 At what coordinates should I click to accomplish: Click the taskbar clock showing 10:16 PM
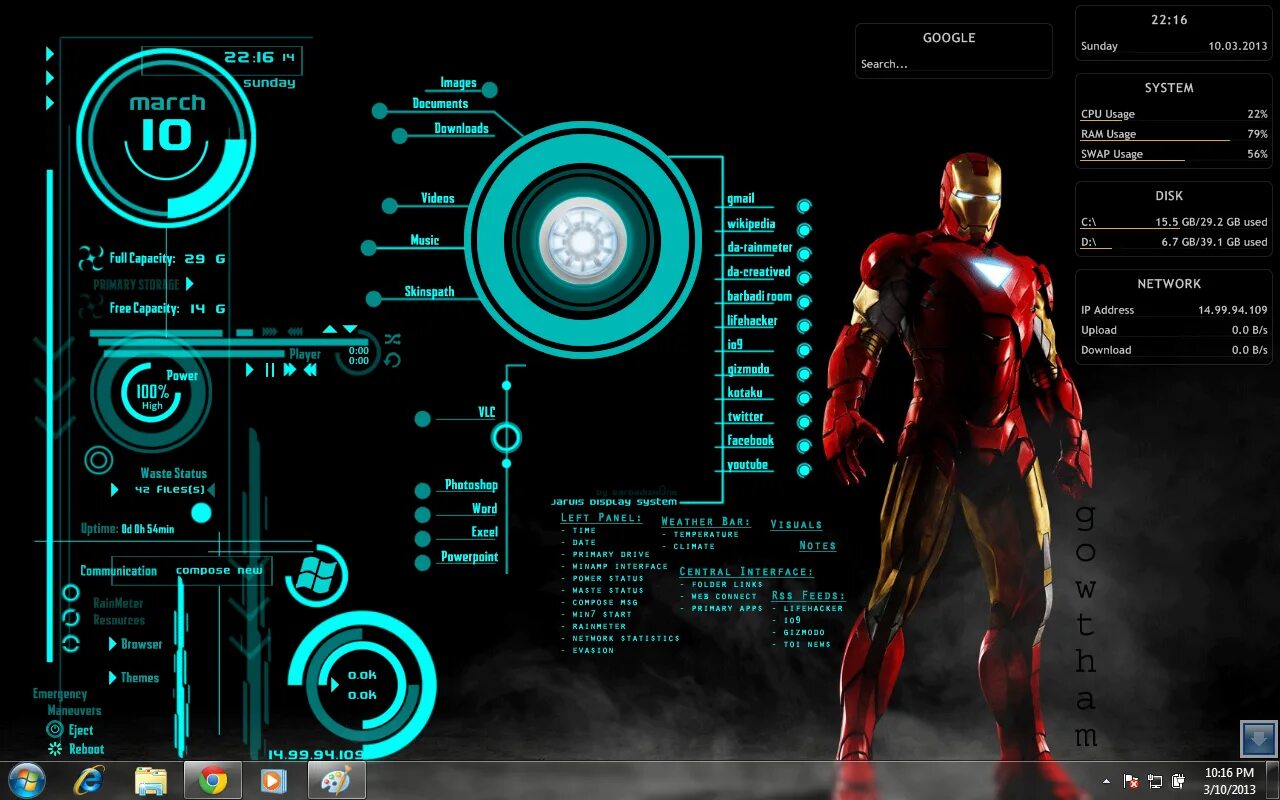tap(1229, 773)
